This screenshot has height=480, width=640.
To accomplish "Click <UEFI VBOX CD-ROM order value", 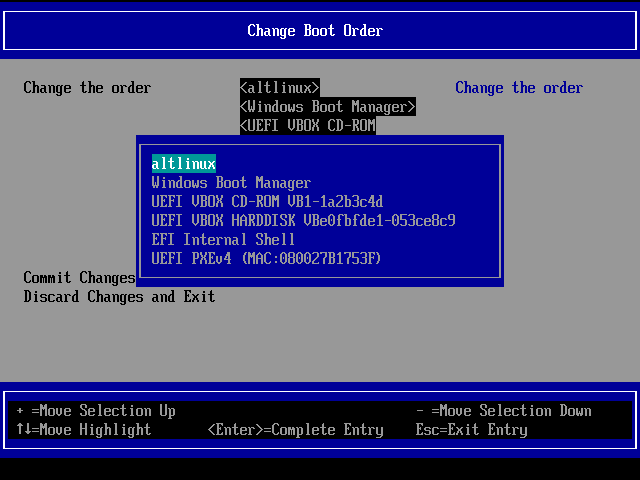I will pos(308,125).
